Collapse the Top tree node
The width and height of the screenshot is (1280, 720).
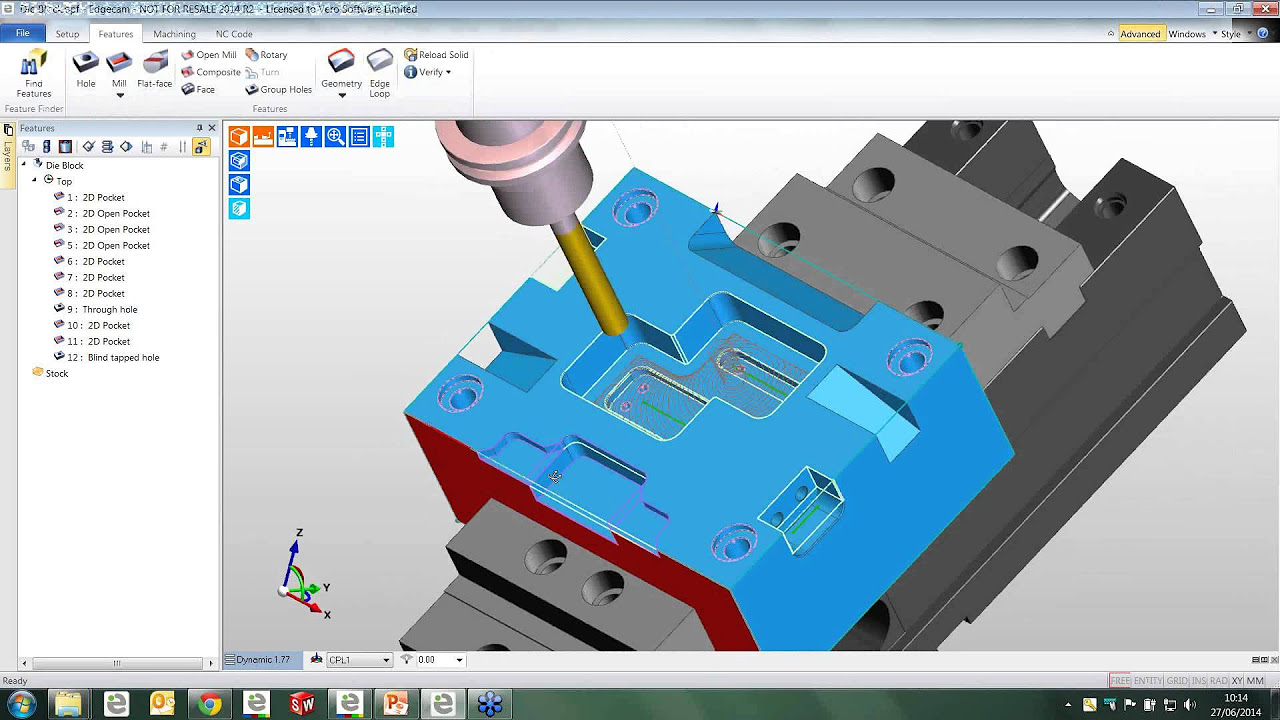(35, 180)
